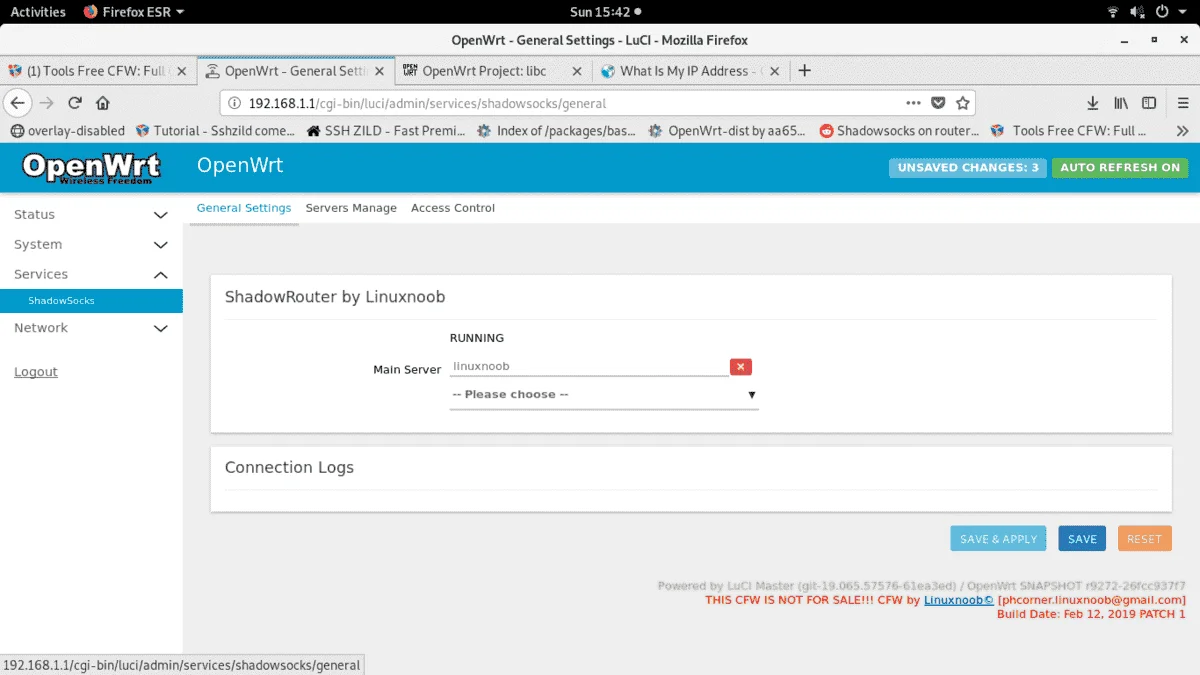
Task: Click the linuxnoob main server field
Action: tap(589, 367)
